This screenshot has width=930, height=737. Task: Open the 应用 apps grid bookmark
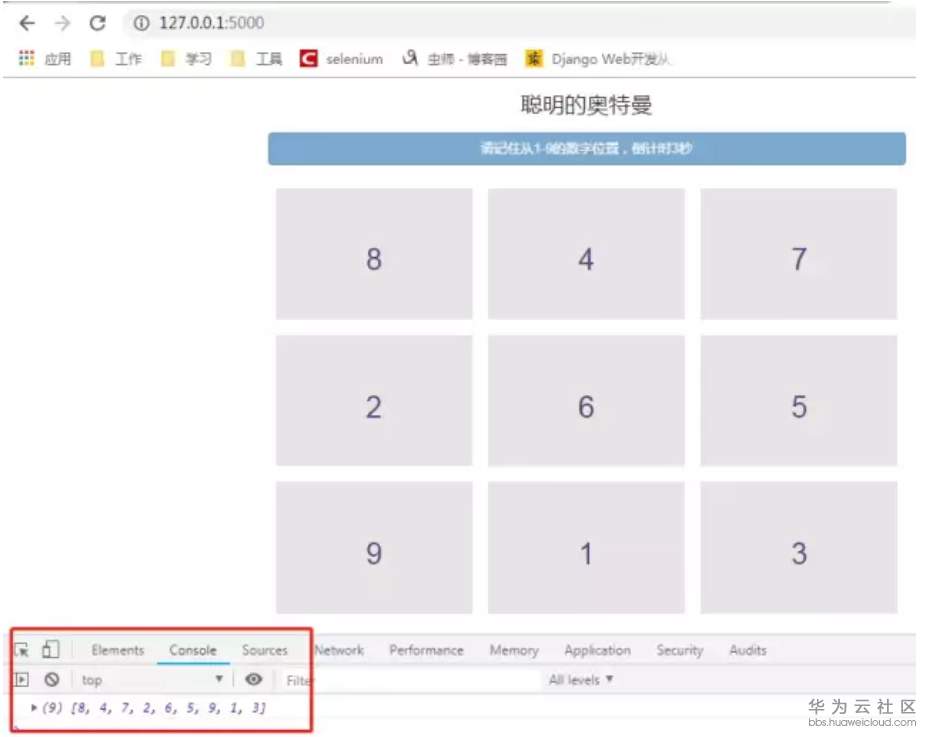pos(45,58)
